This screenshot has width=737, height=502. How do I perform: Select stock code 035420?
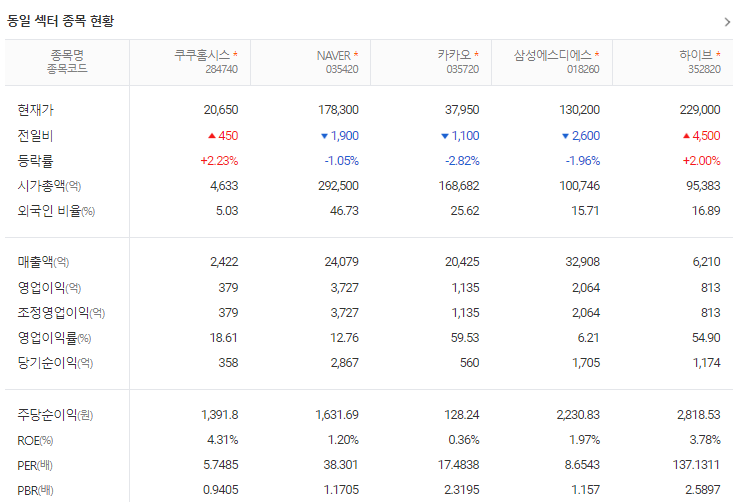click(342, 69)
